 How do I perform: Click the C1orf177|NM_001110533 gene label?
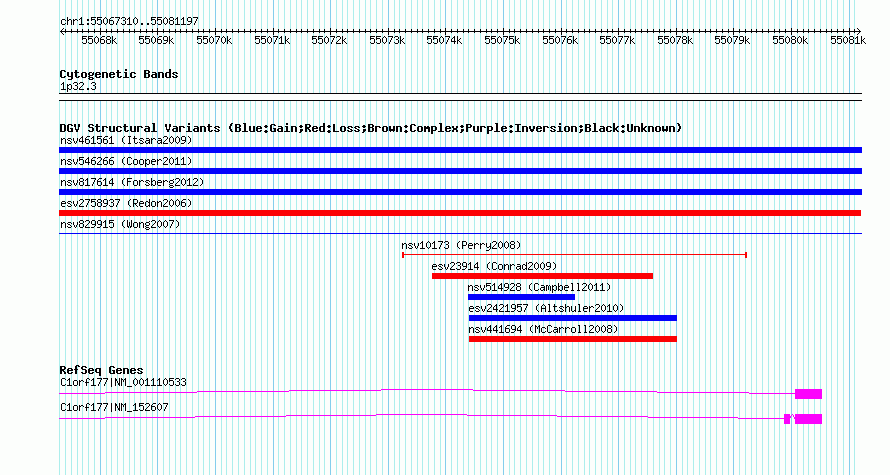point(123,382)
